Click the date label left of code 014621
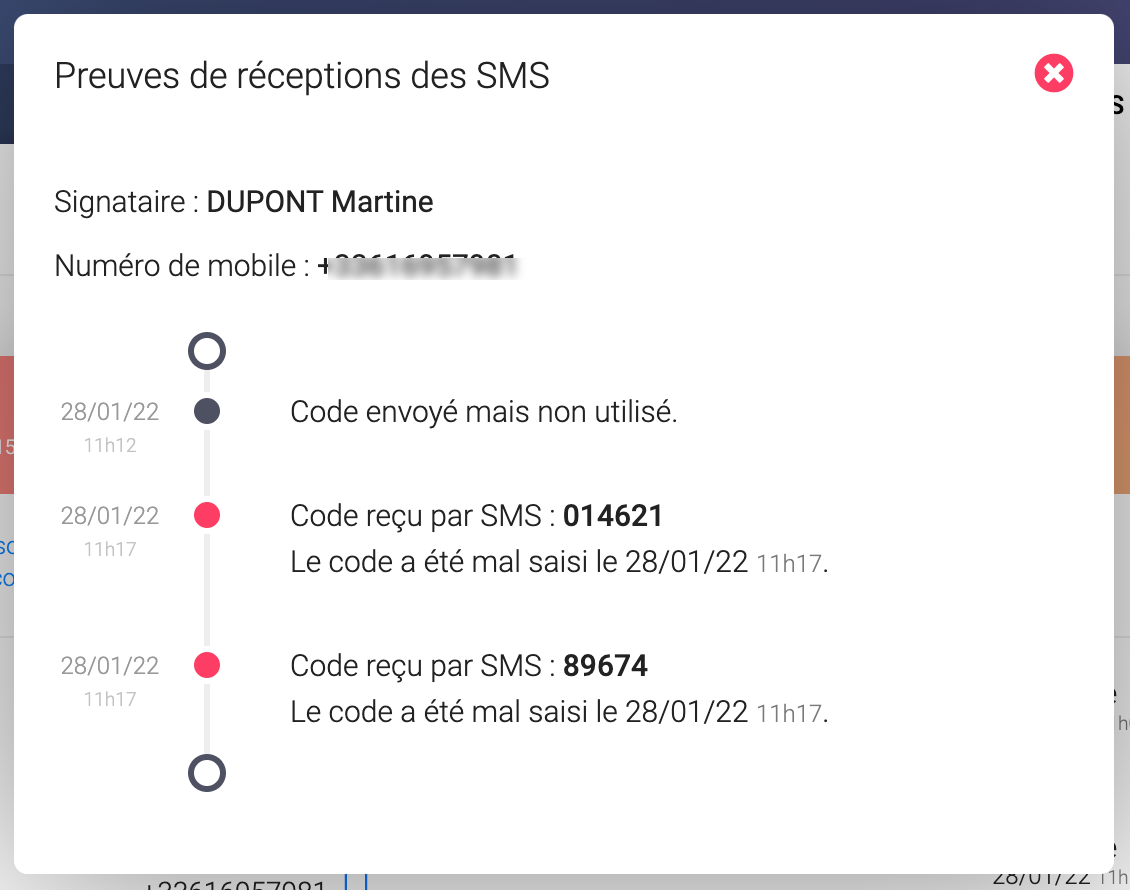Viewport: 1130px width, 890px height. [x=110, y=516]
